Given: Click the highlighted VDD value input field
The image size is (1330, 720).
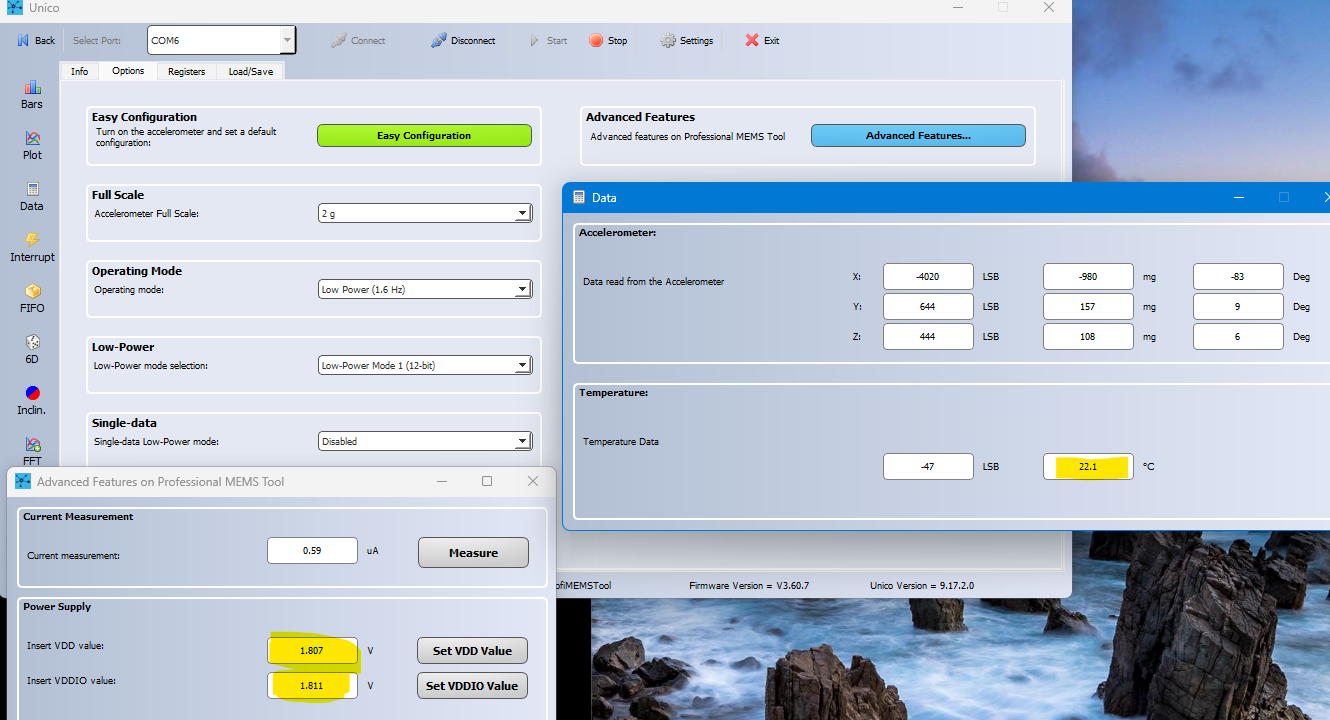Looking at the screenshot, I should click(x=312, y=650).
